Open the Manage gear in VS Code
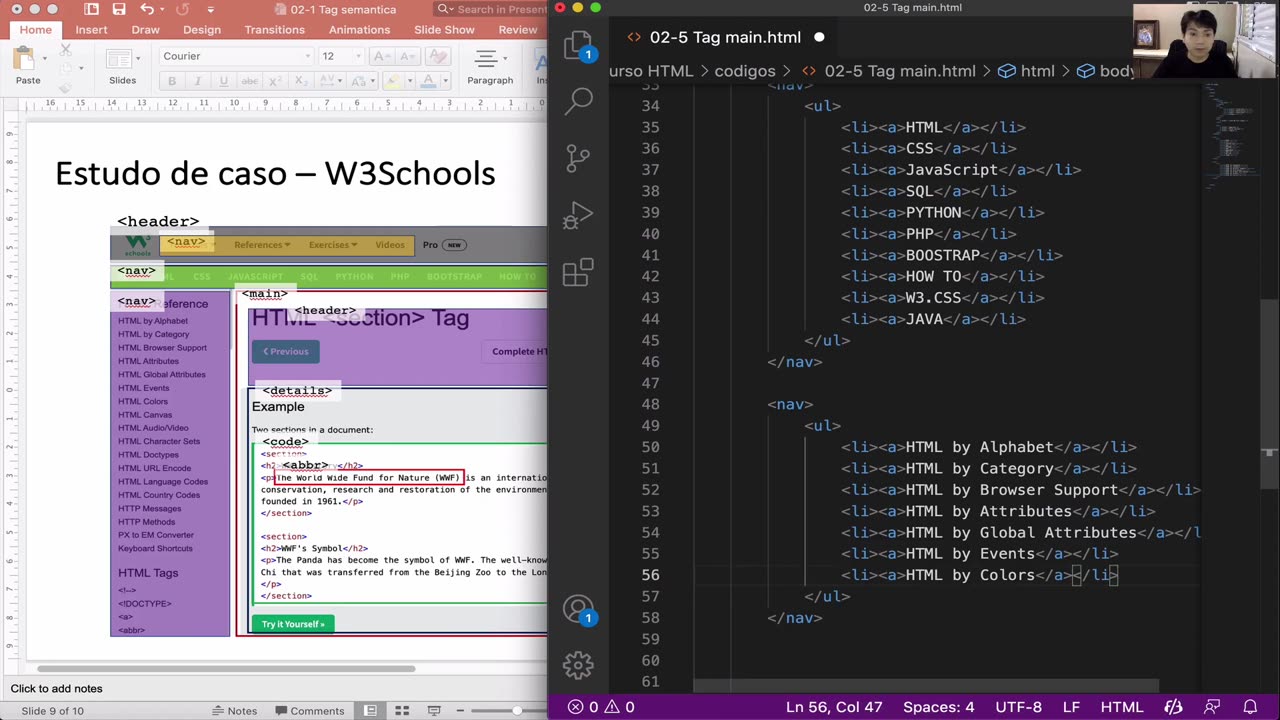1280x720 pixels. click(578, 665)
